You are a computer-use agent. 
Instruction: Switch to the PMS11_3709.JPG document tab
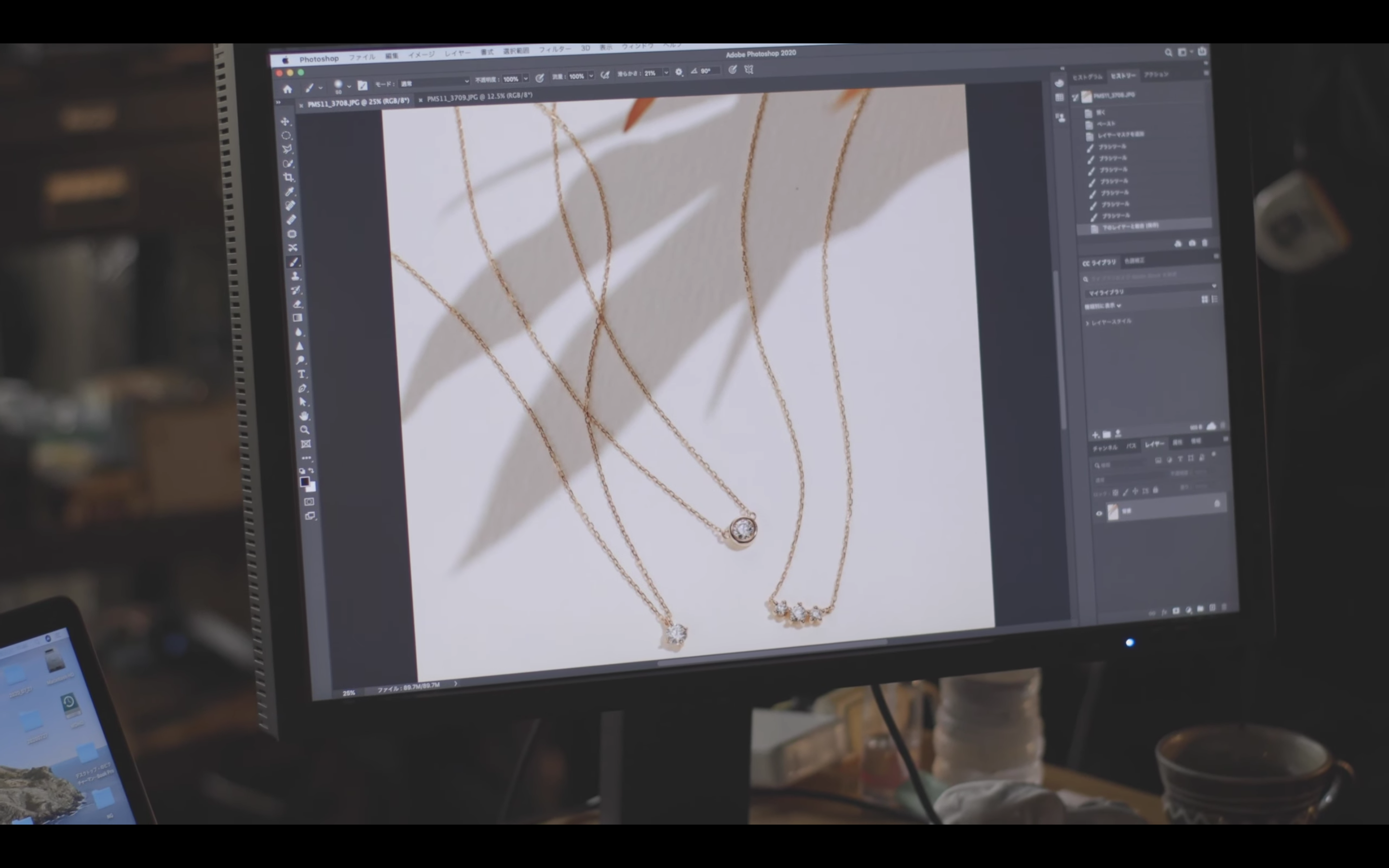coord(480,97)
